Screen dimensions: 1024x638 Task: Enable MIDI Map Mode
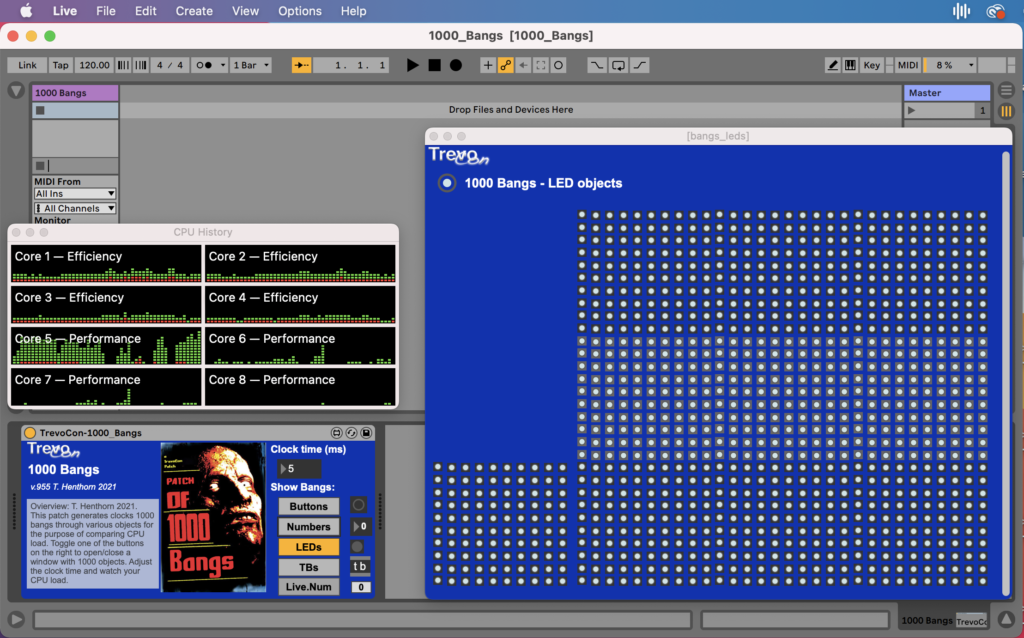pos(908,65)
